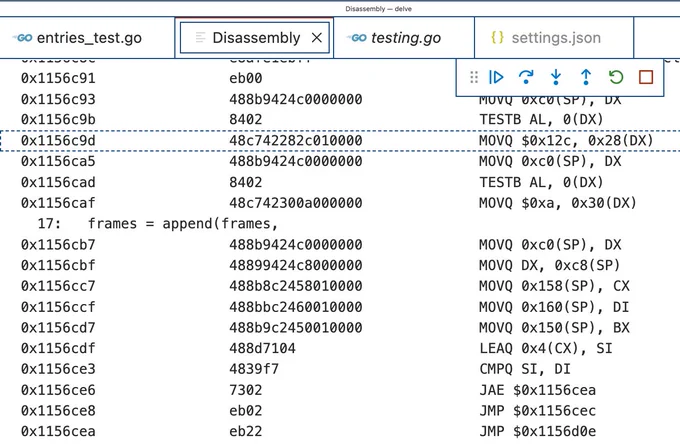Click bytes 488b8c2458010000

tap(296, 286)
